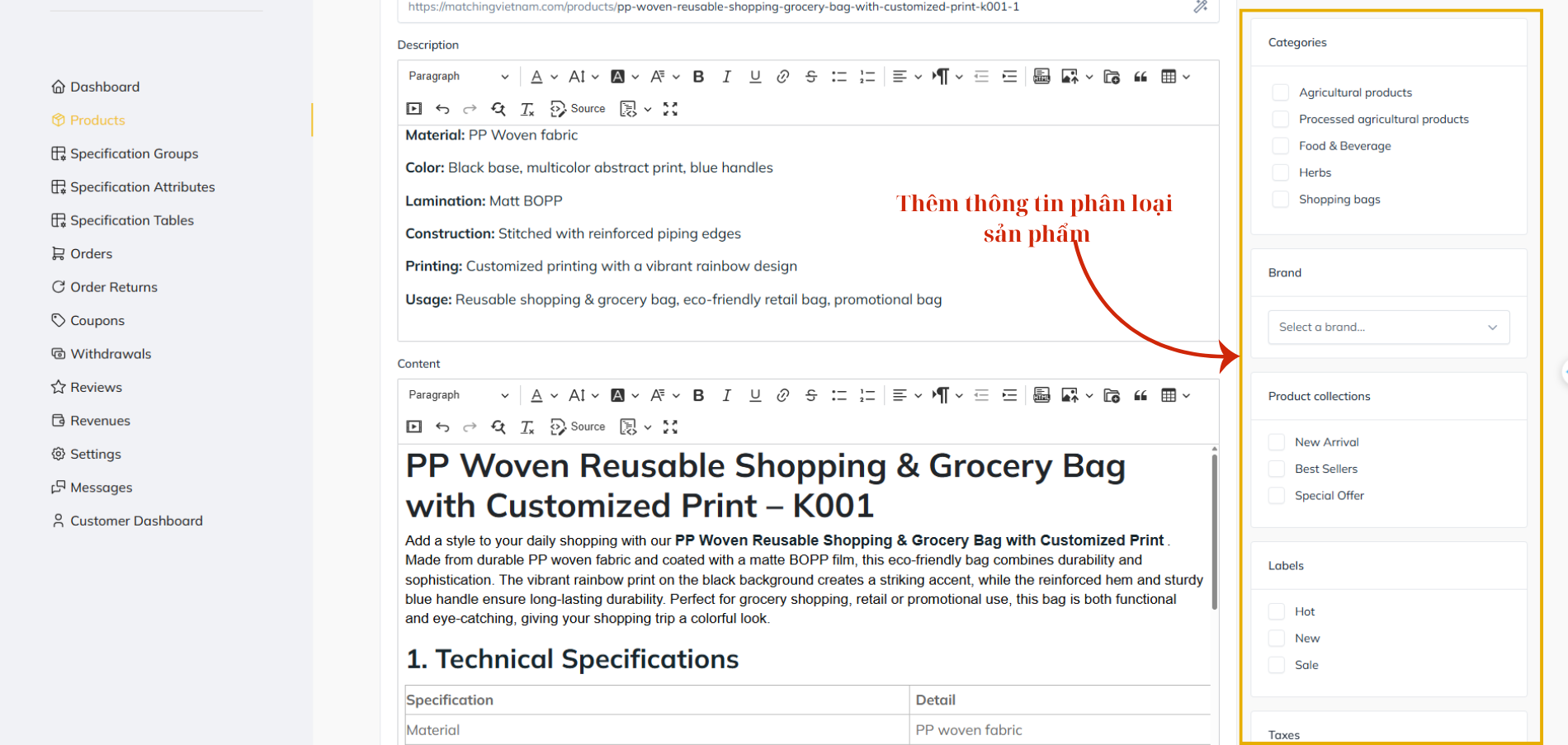Open the Select a brand dropdown
Image resolution: width=1568 pixels, height=745 pixels.
[1388, 328]
